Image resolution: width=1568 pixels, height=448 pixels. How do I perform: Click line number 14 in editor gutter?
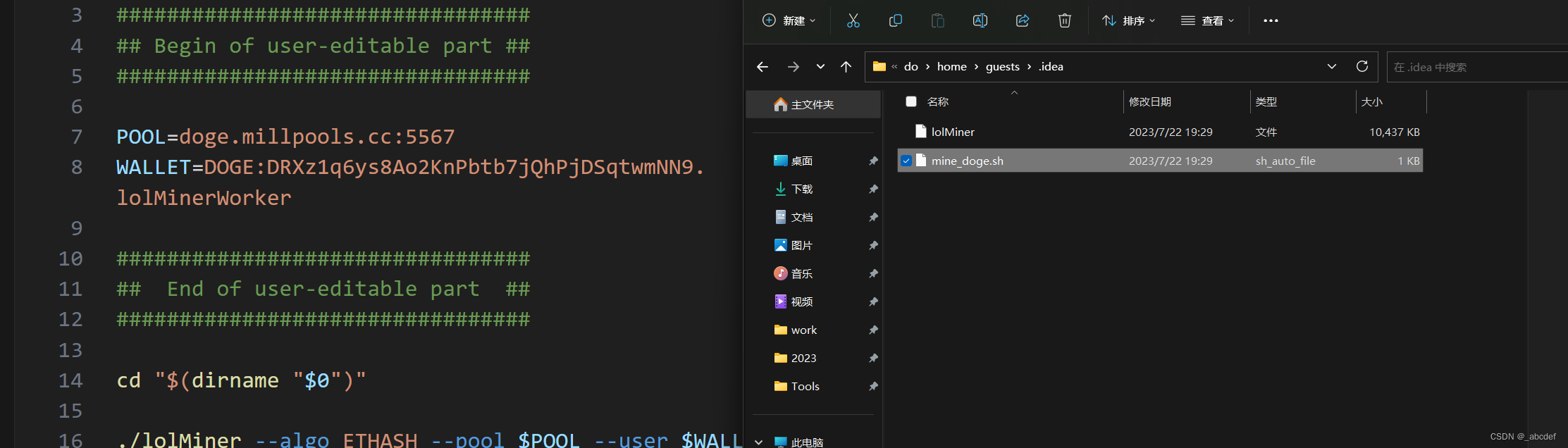70,380
